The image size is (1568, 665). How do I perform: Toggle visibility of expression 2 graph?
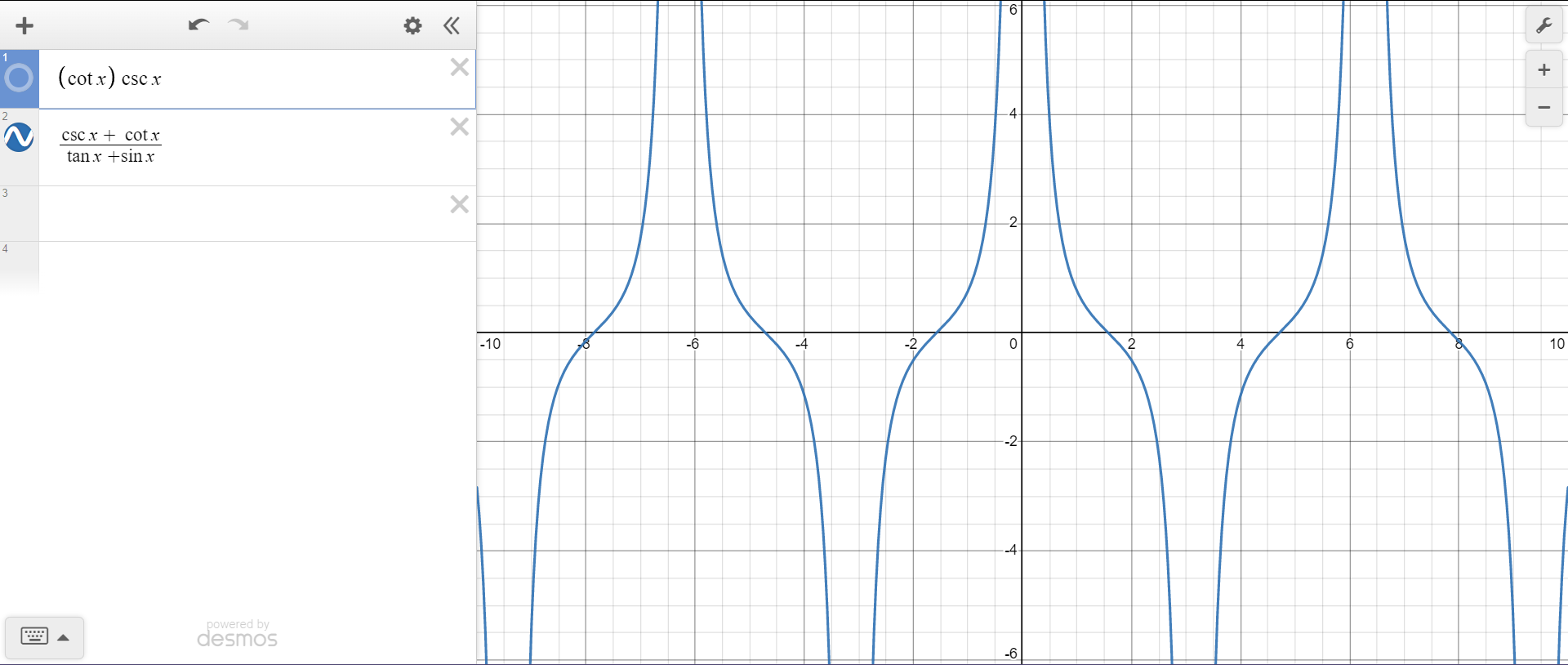(19, 137)
